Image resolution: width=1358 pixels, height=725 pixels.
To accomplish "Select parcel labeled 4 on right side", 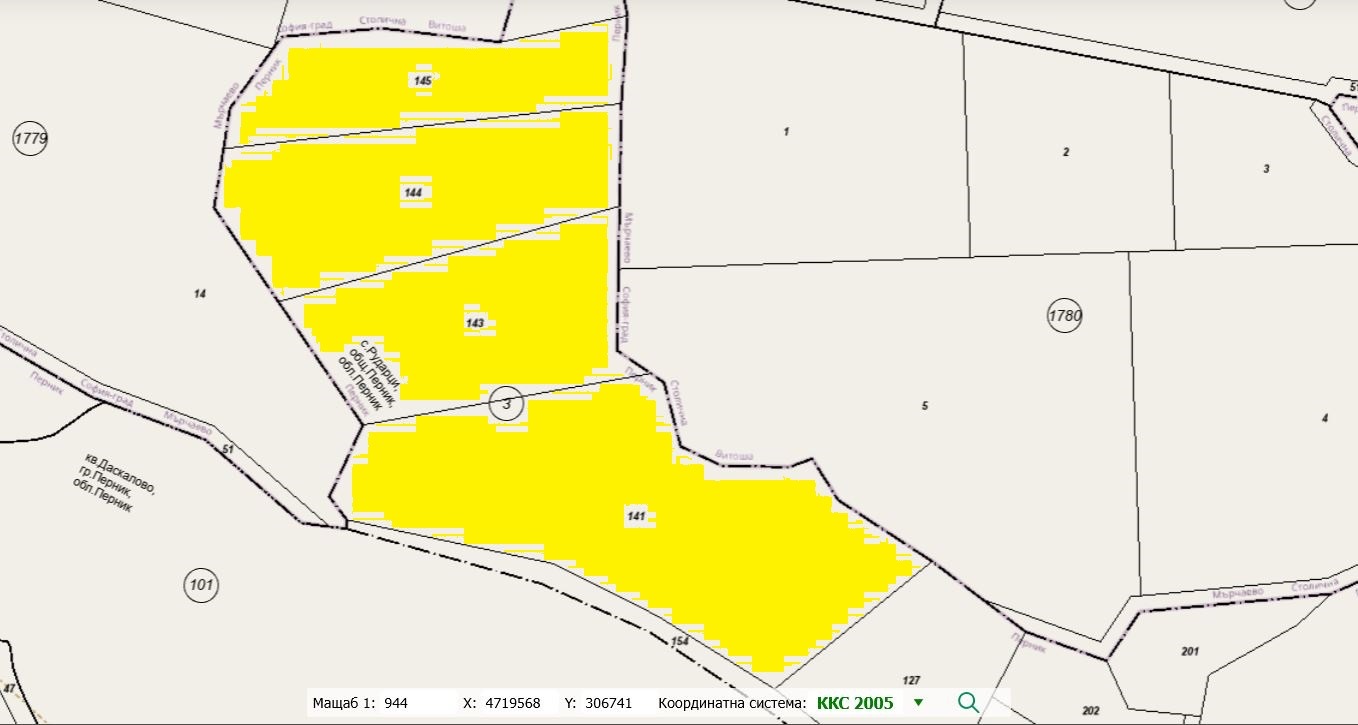I will [x=1324, y=417].
